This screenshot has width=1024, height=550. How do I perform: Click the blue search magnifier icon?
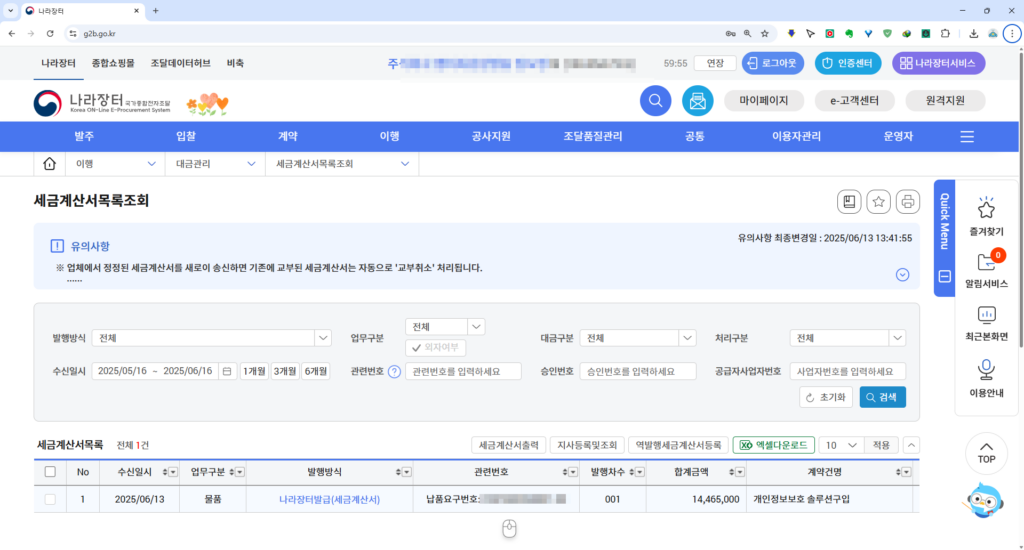655,101
